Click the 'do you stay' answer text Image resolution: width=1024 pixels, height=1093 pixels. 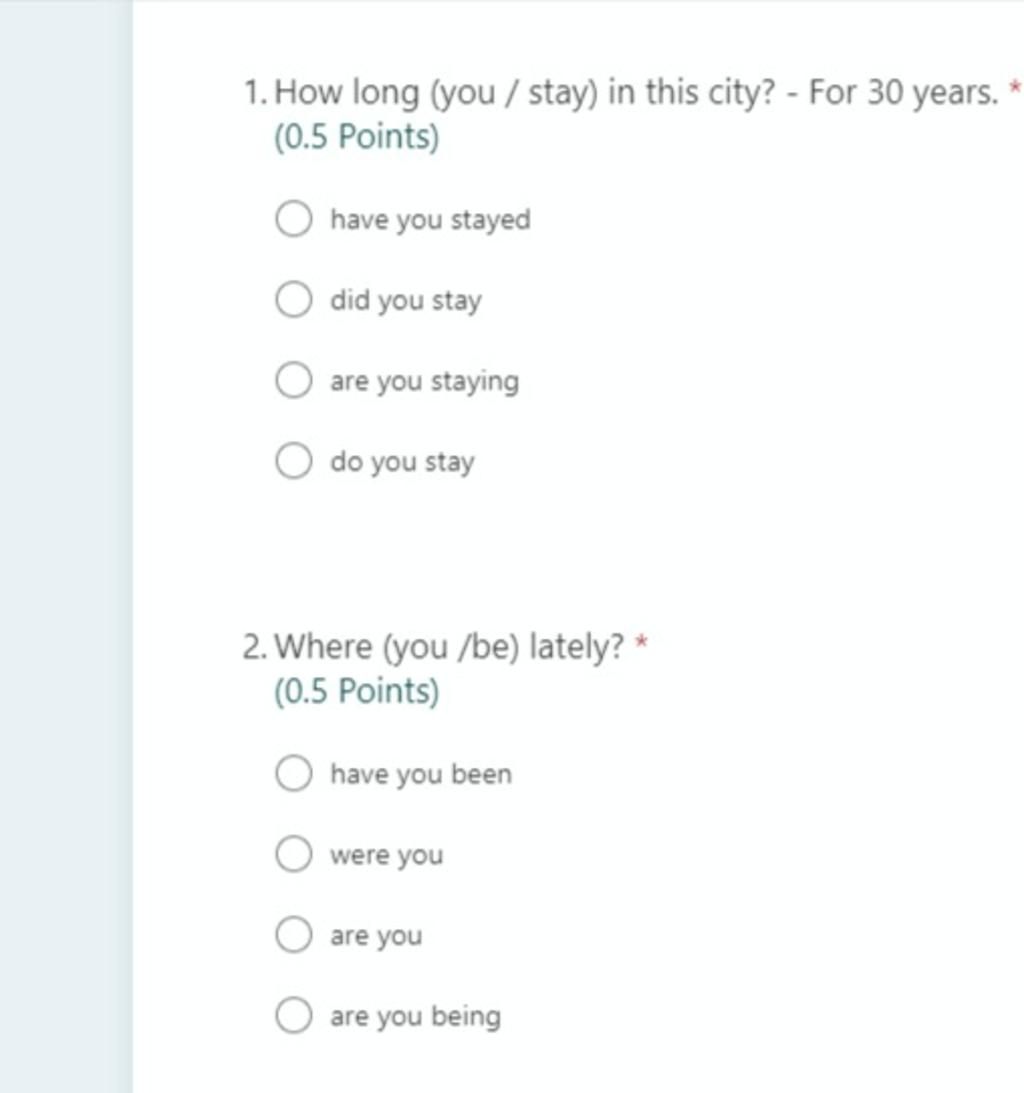tap(402, 462)
